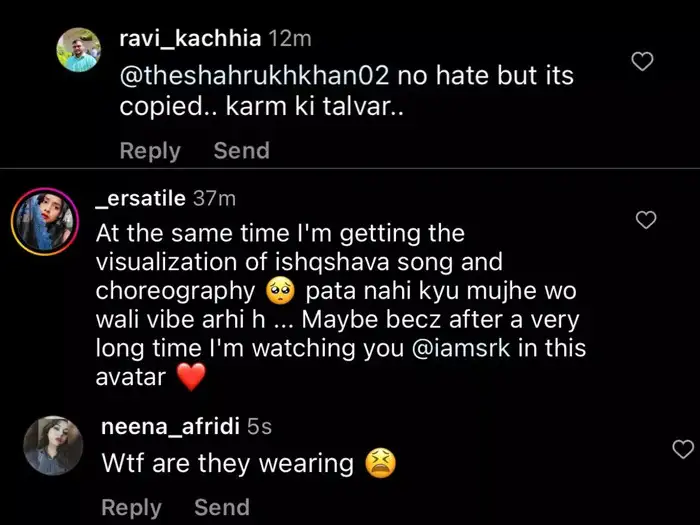
Task: Like ravi_kachhia's comment with the heart
Action: tap(644, 62)
